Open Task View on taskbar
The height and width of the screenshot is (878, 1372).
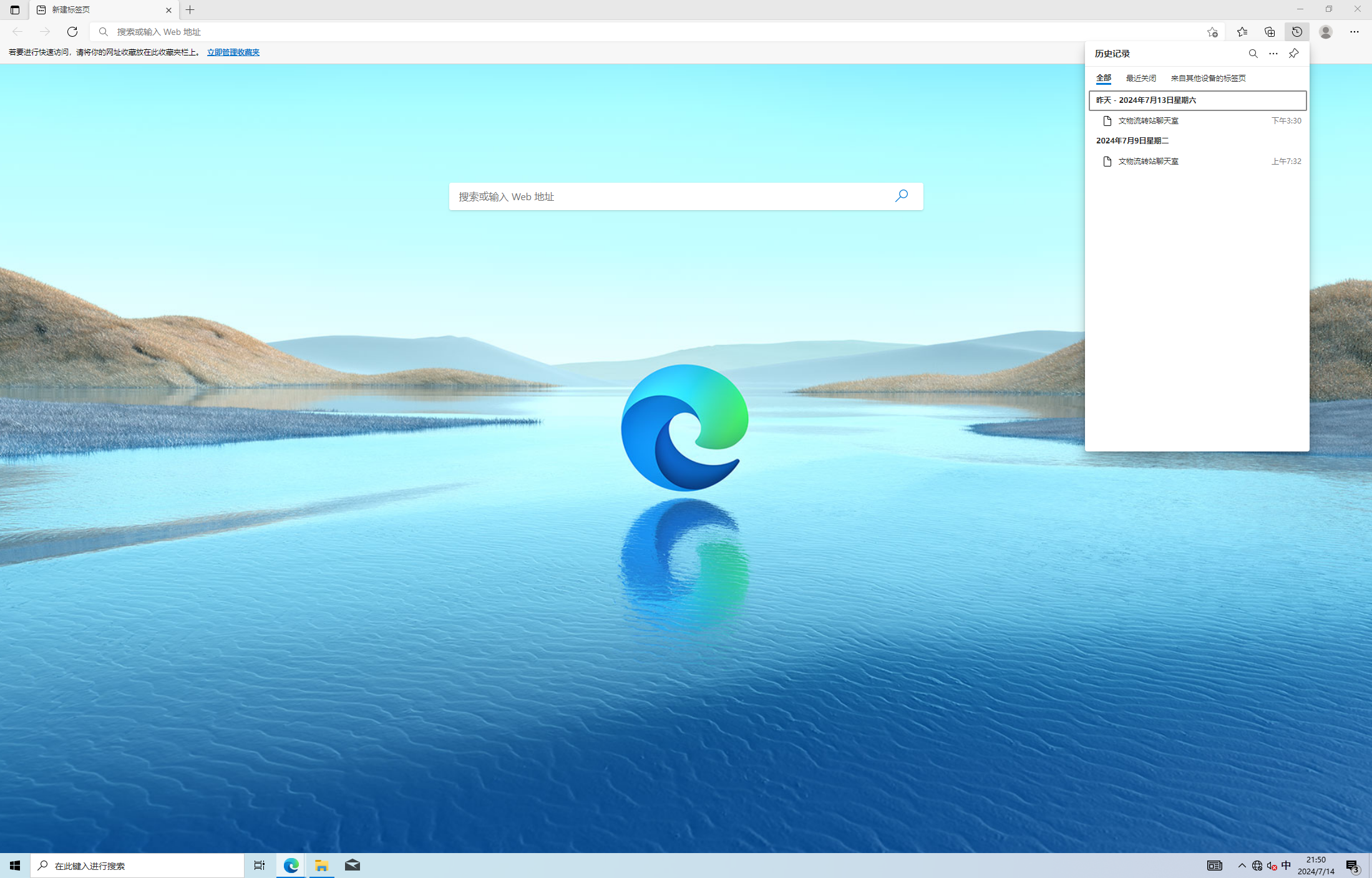[260, 866]
